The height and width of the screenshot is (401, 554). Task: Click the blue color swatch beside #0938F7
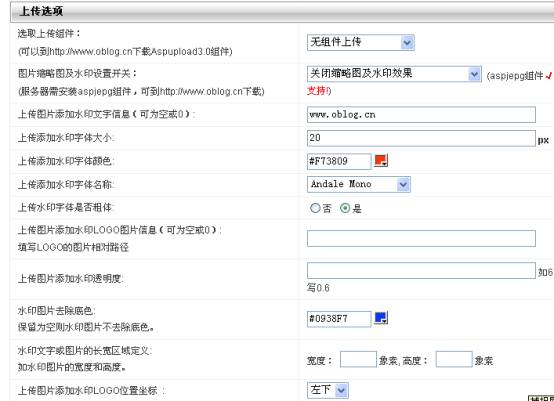(x=381, y=318)
